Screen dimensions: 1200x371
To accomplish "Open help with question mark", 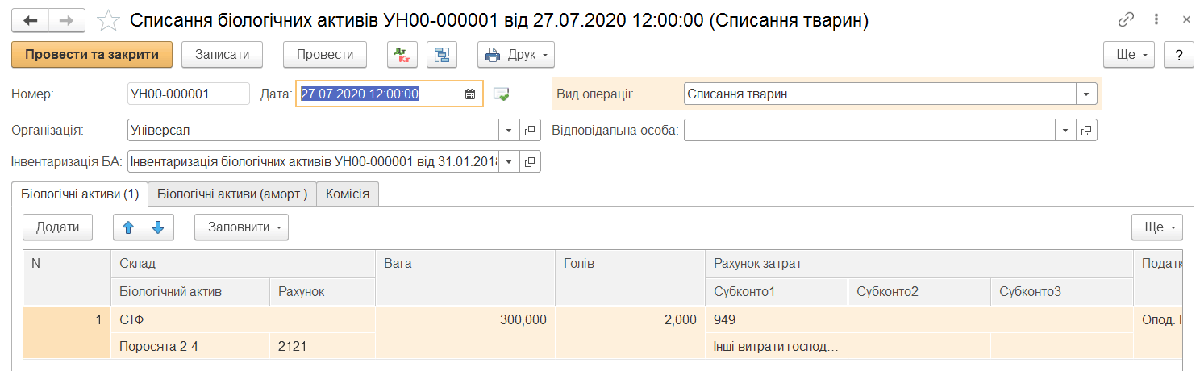I will tap(1178, 54).
